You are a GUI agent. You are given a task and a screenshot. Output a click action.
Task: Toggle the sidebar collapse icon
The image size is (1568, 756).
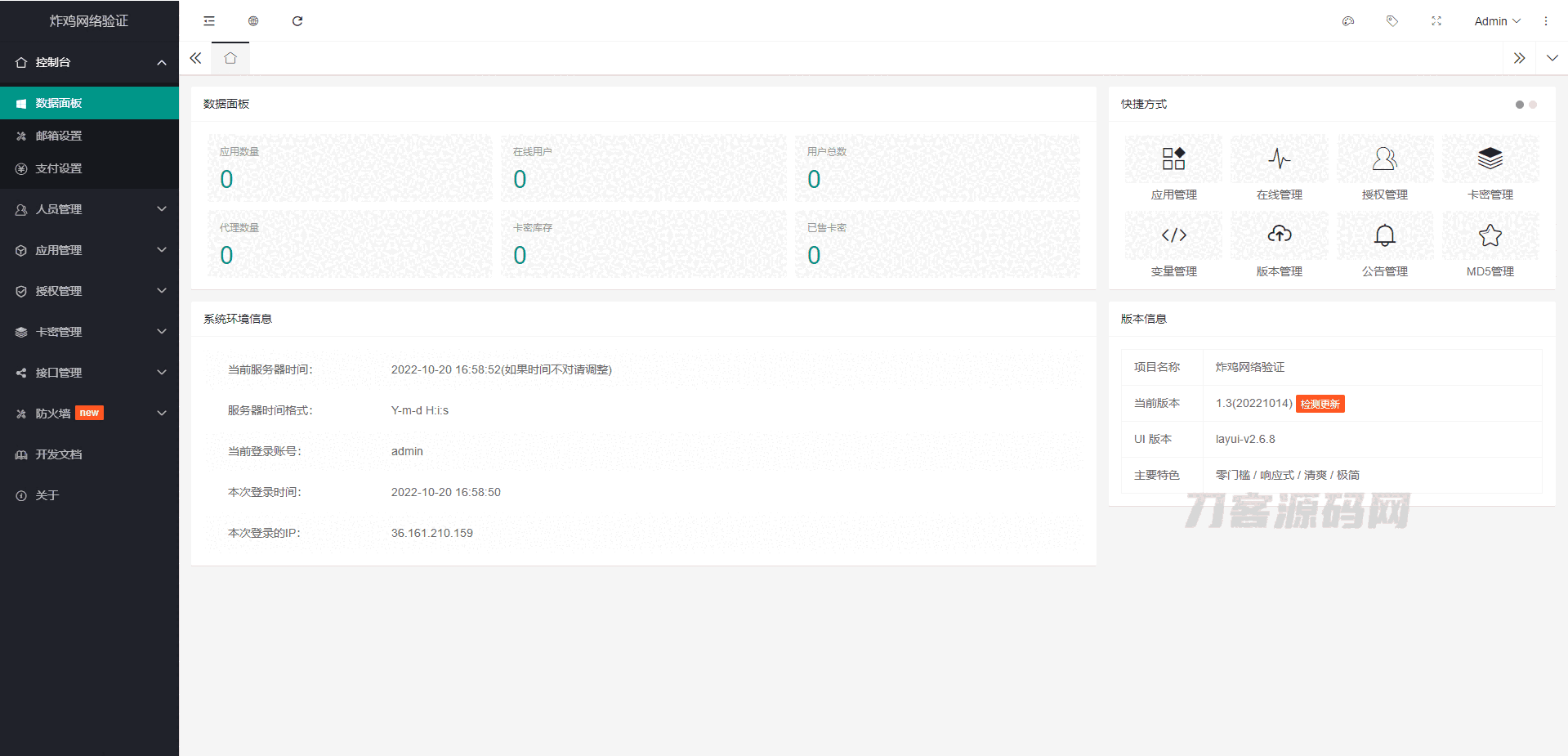pyautogui.click(x=209, y=21)
